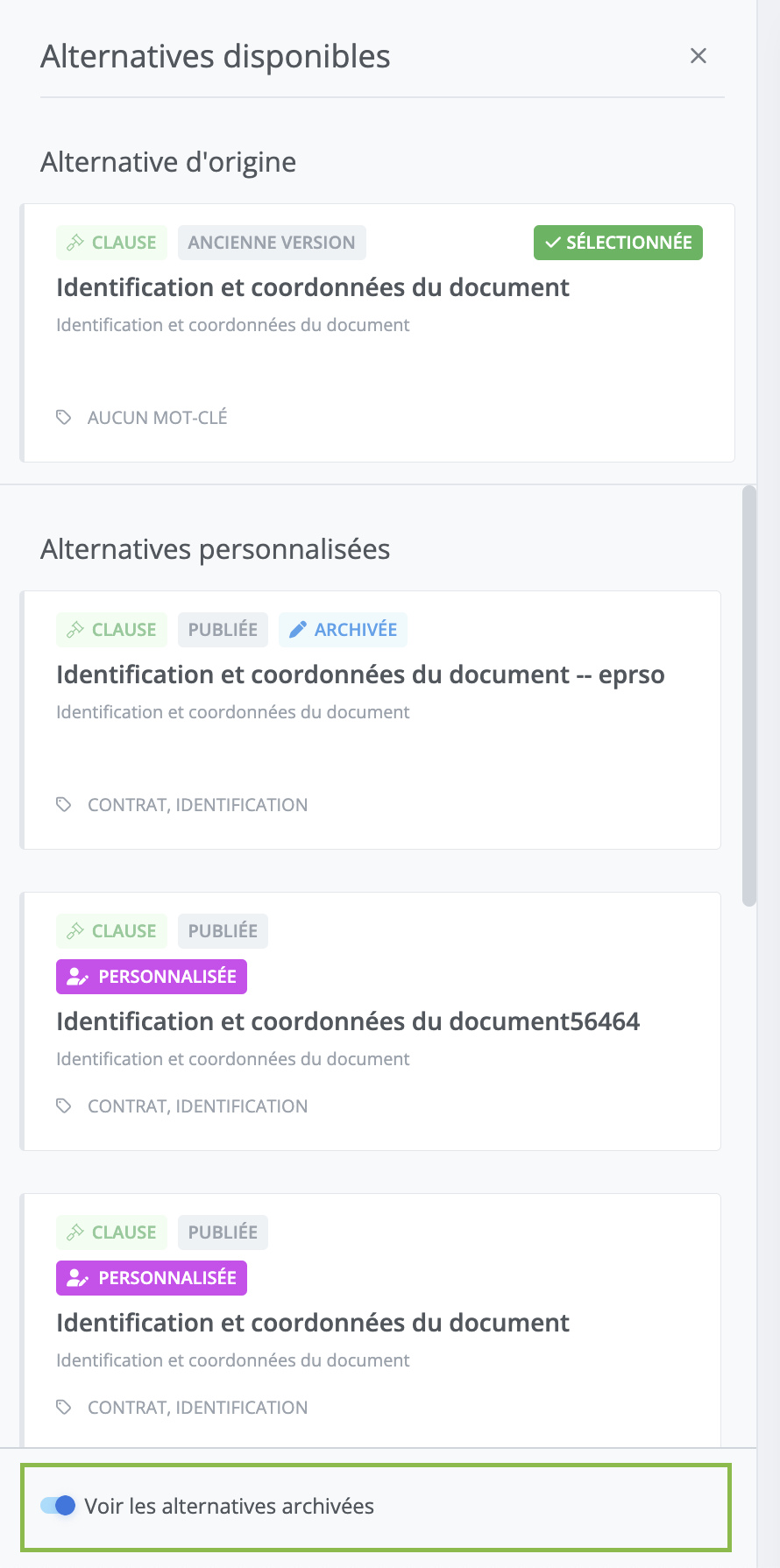Viewport: 780px width, 1568px height.
Task: Click tag icon on the epsro card
Action: click(x=64, y=804)
